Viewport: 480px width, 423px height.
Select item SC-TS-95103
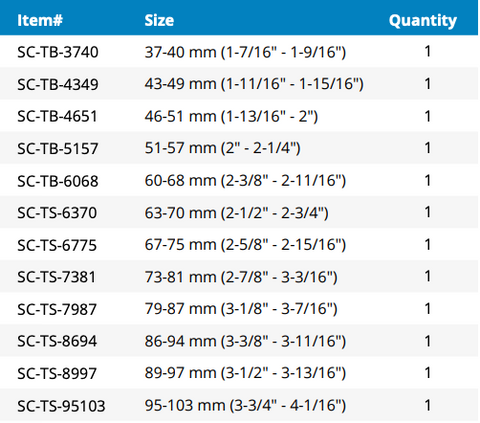[61, 406]
